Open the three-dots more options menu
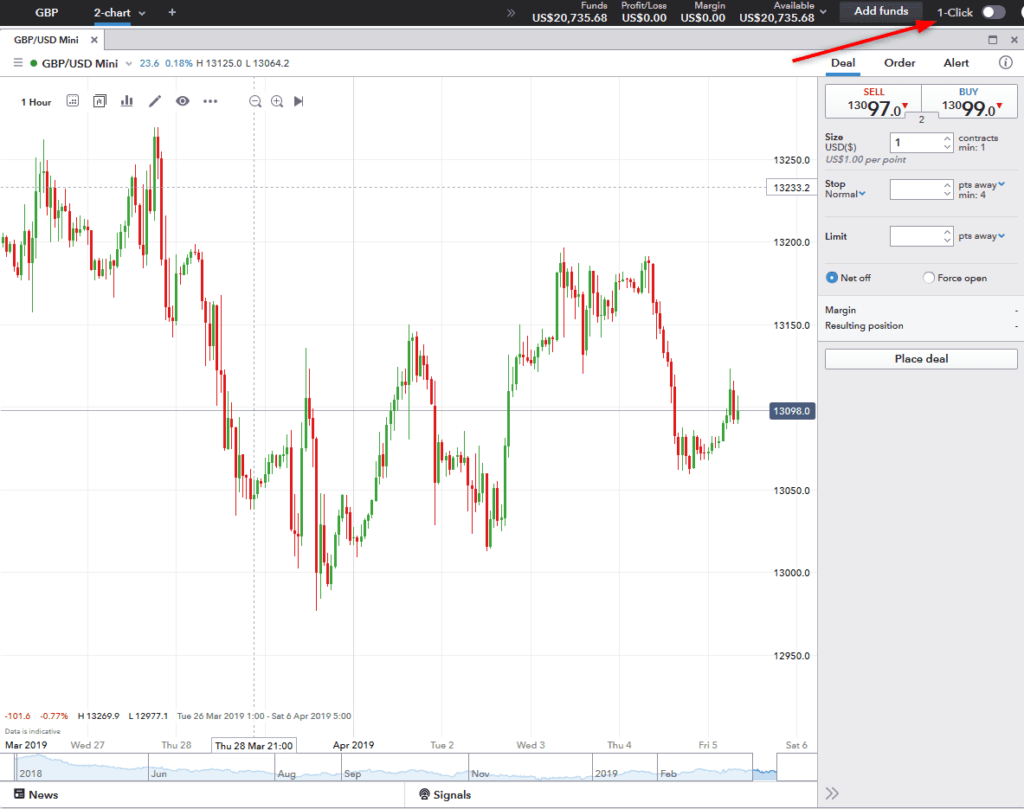 click(x=210, y=101)
